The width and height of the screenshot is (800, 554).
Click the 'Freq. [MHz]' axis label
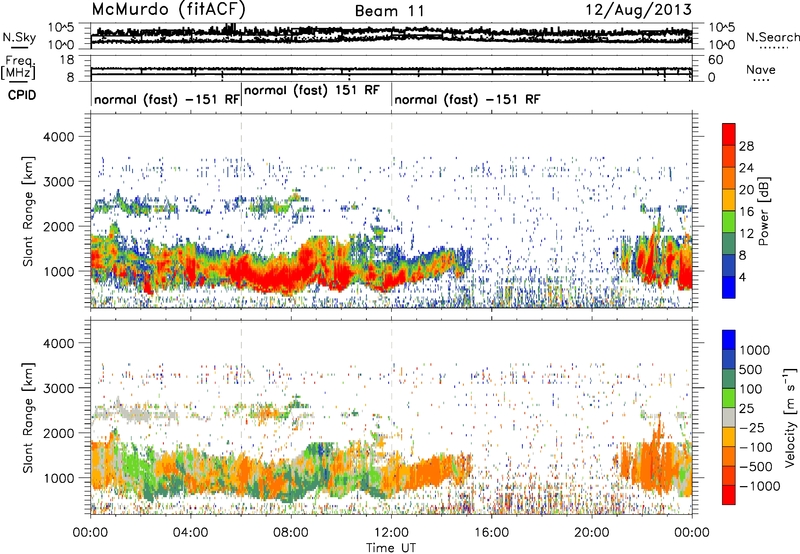pyautogui.click(x=18, y=68)
